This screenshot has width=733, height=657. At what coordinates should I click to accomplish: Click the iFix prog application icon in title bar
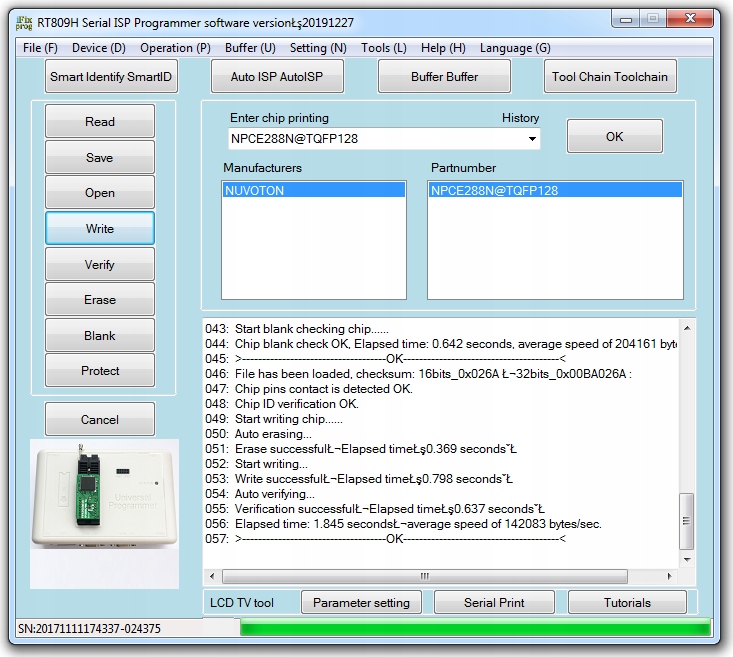pyautogui.click(x=24, y=22)
